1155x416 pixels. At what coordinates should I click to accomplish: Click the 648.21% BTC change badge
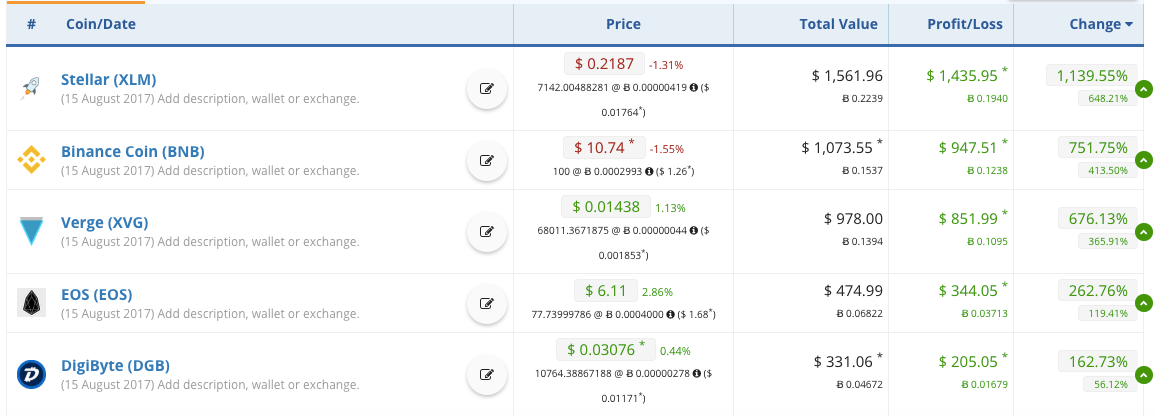(1107, 98)
